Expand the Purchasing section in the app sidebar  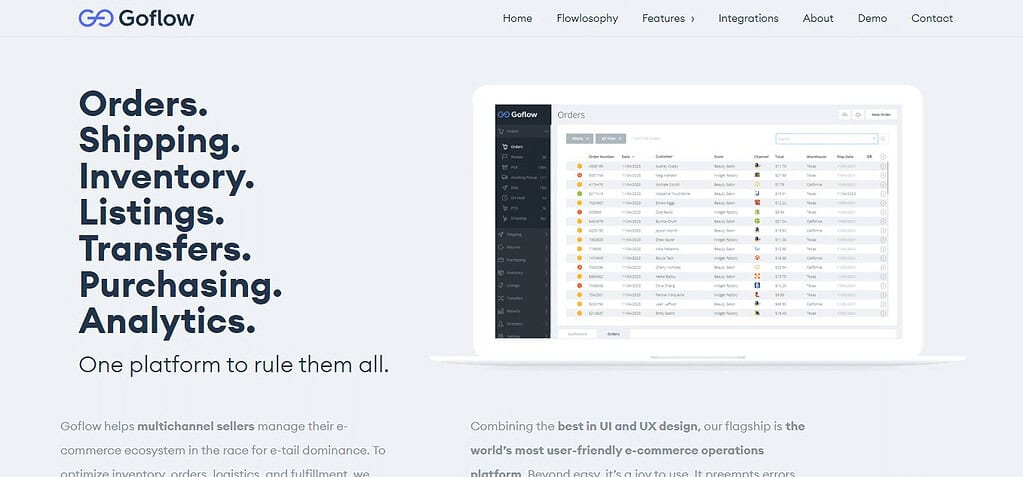(x=523, y=260)
